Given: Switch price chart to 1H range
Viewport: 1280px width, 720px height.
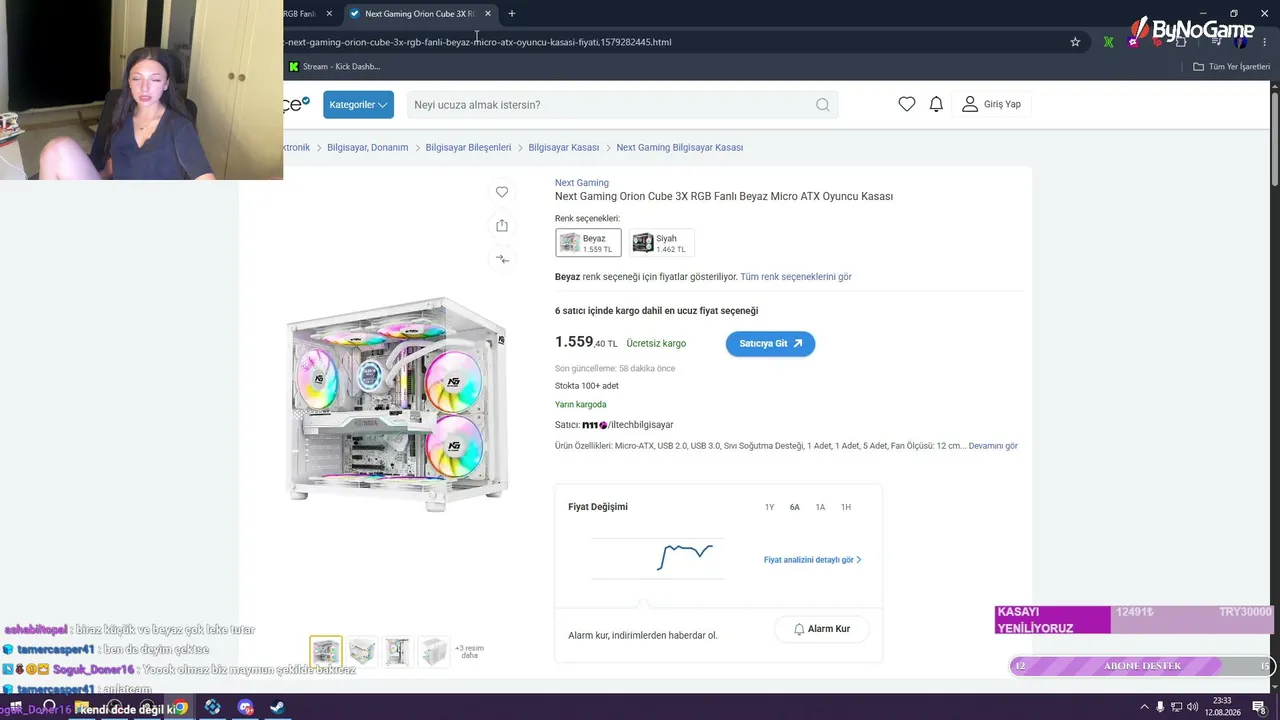Looking at the screenshot, I should click(846, 507).
